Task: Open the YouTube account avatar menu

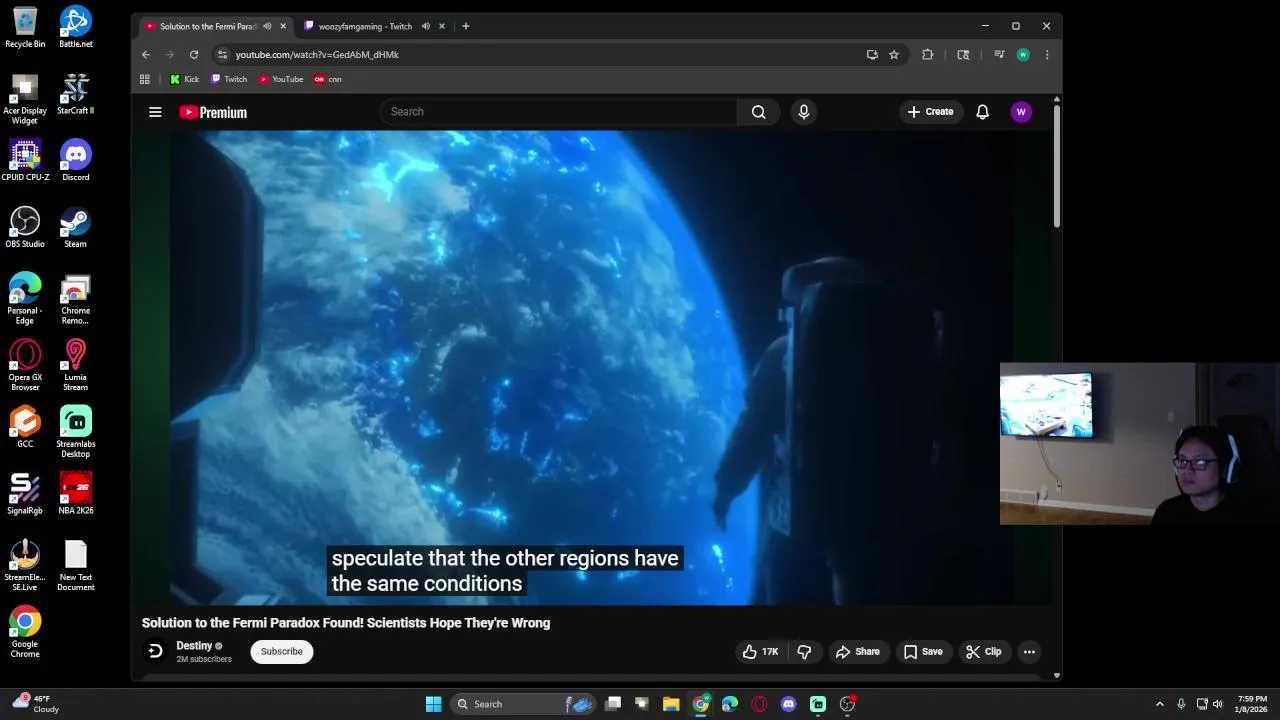Action: point(1021,112)
